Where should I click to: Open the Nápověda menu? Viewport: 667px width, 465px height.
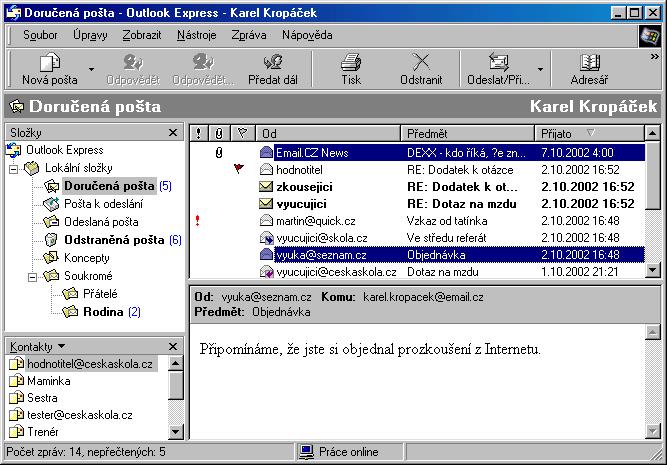click(307, 35)
